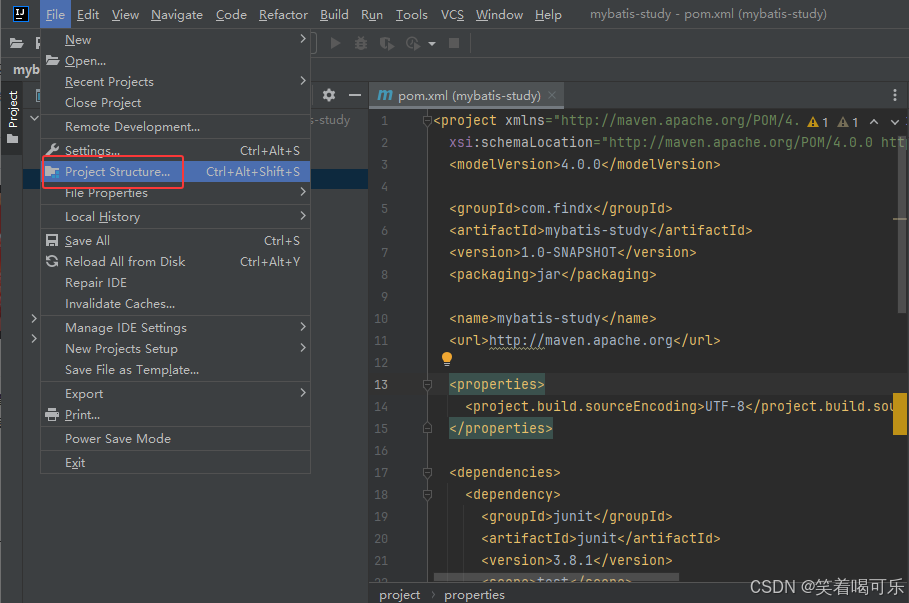Click the yellow intention lightbulb icon
The height and width of the screenshot is (603, 909).
(446, 359)
